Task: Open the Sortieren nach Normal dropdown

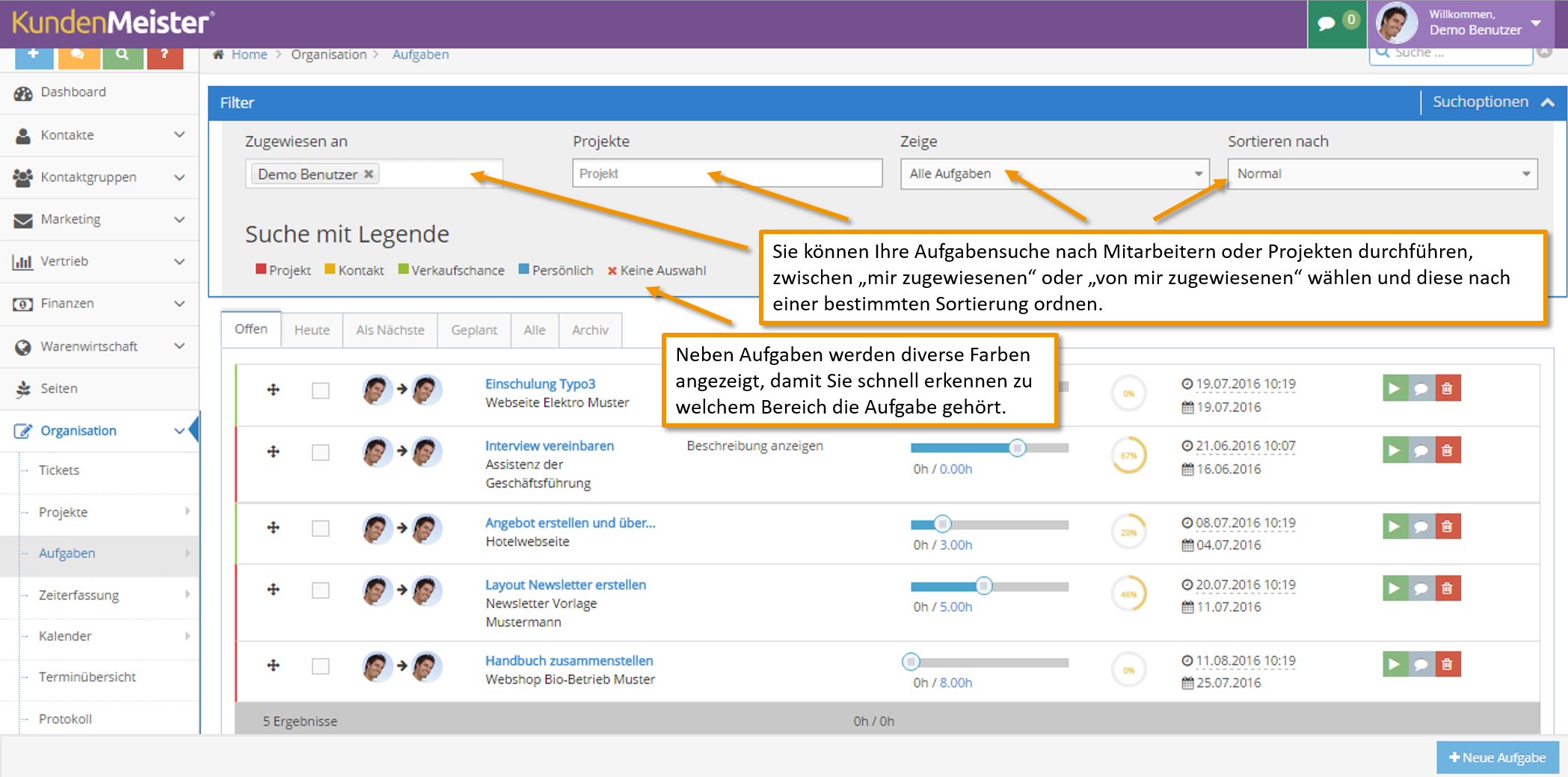Action: pos(1382,173)
